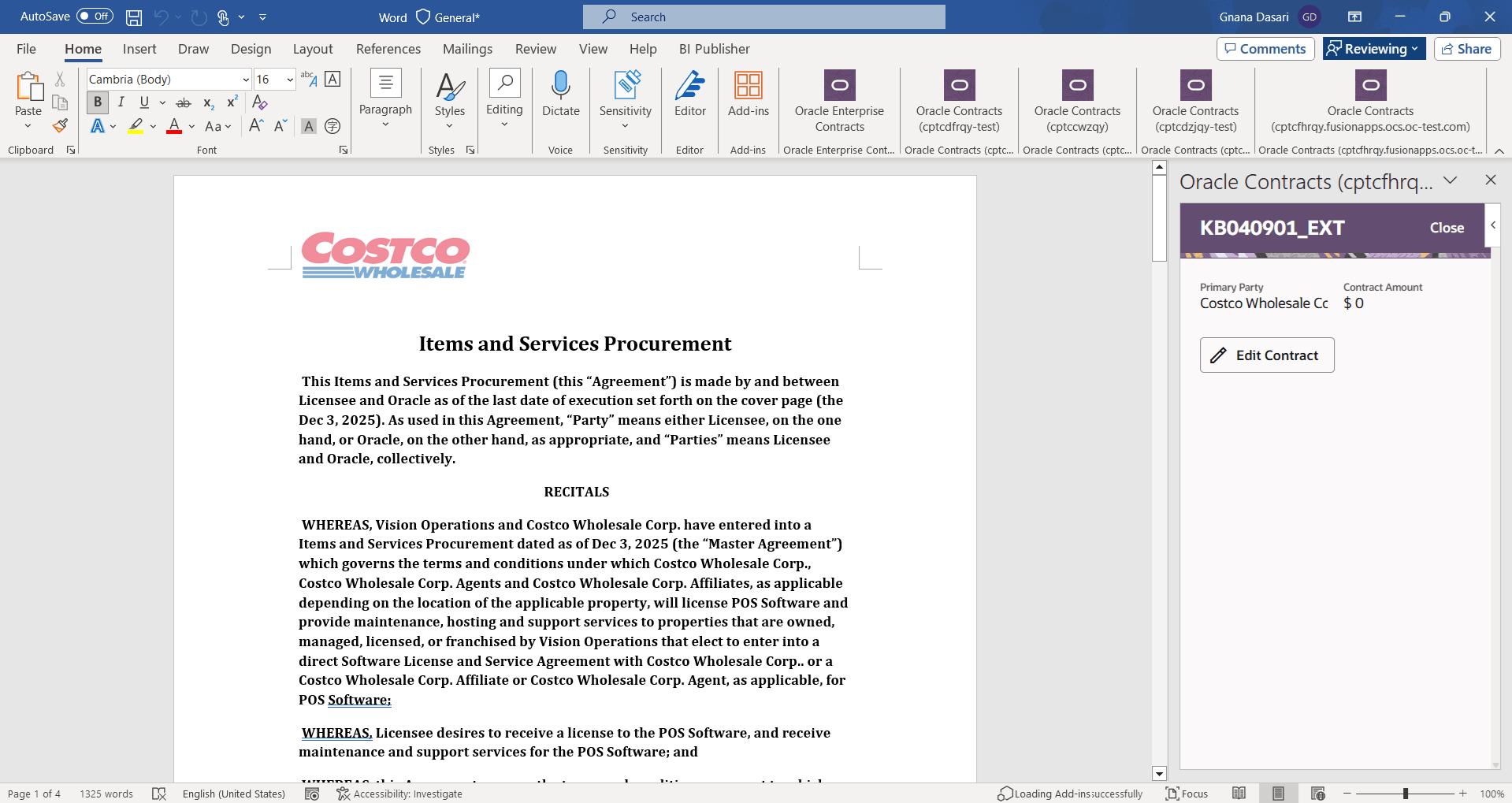Toggle Print Layout view button

(1278, 794)
